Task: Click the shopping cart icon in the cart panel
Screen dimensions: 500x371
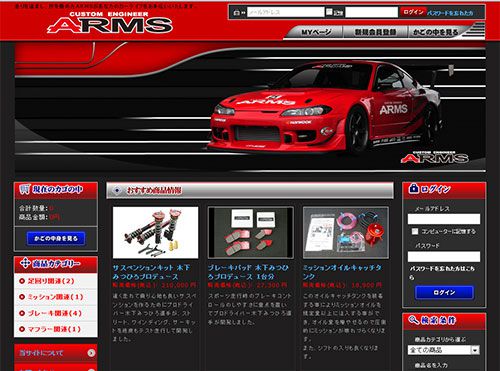Action: [25, 189]
